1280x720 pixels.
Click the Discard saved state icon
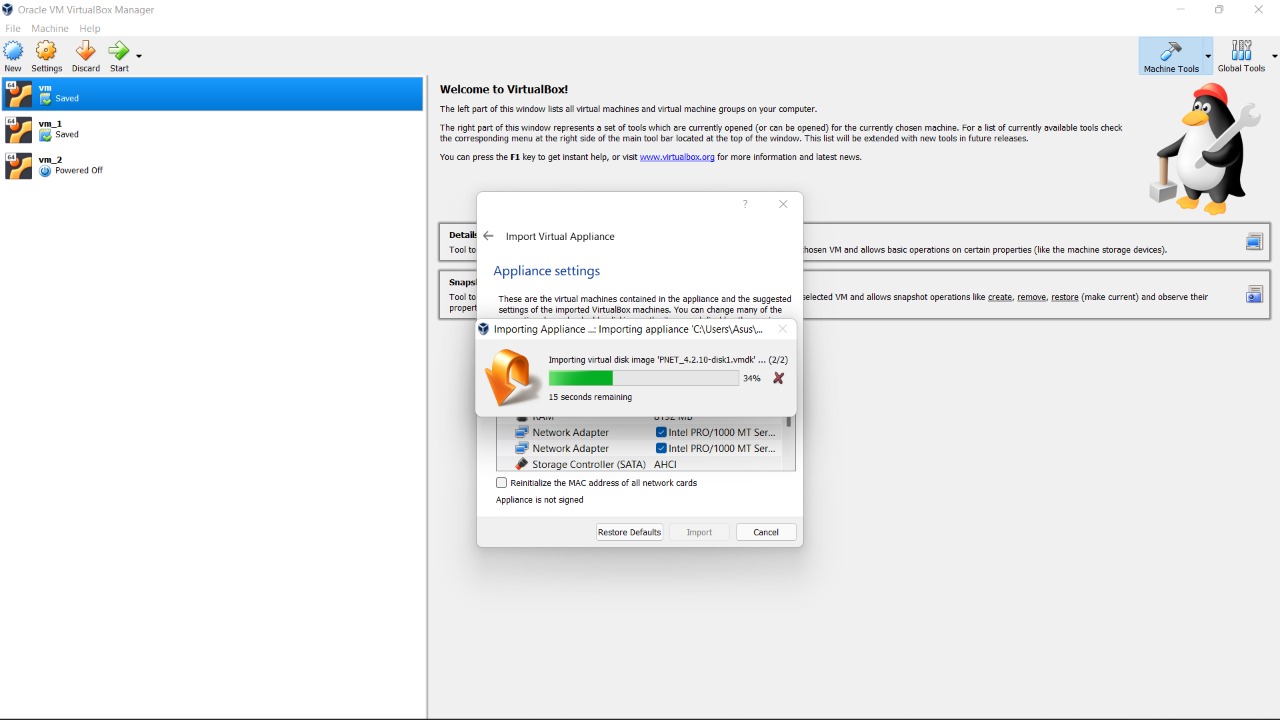coord(86,56)
